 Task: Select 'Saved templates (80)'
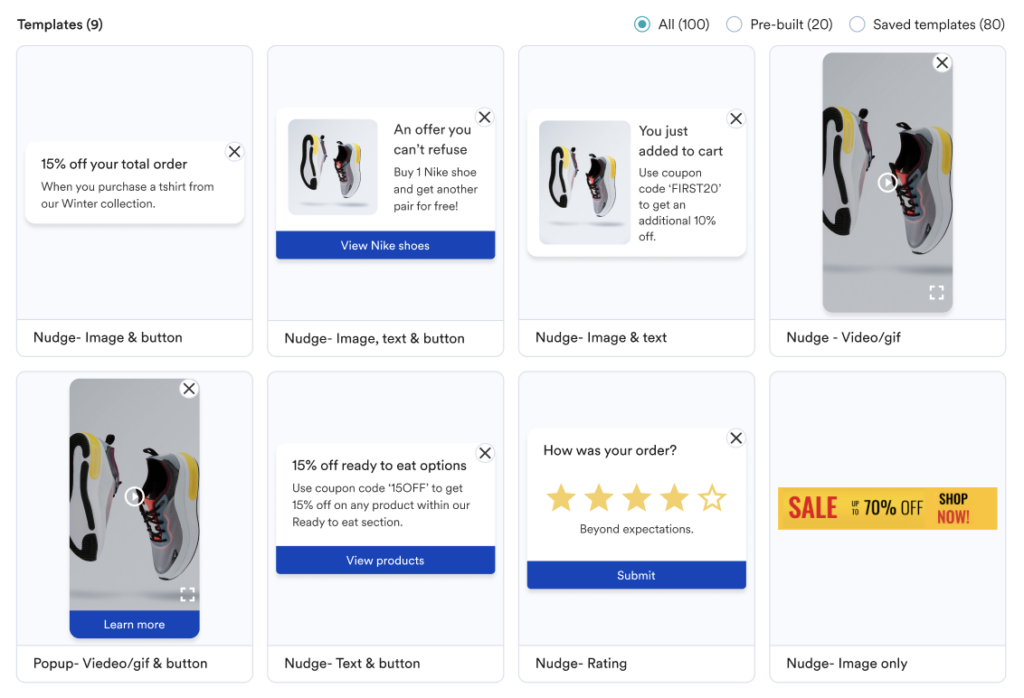tap(856, 24)
